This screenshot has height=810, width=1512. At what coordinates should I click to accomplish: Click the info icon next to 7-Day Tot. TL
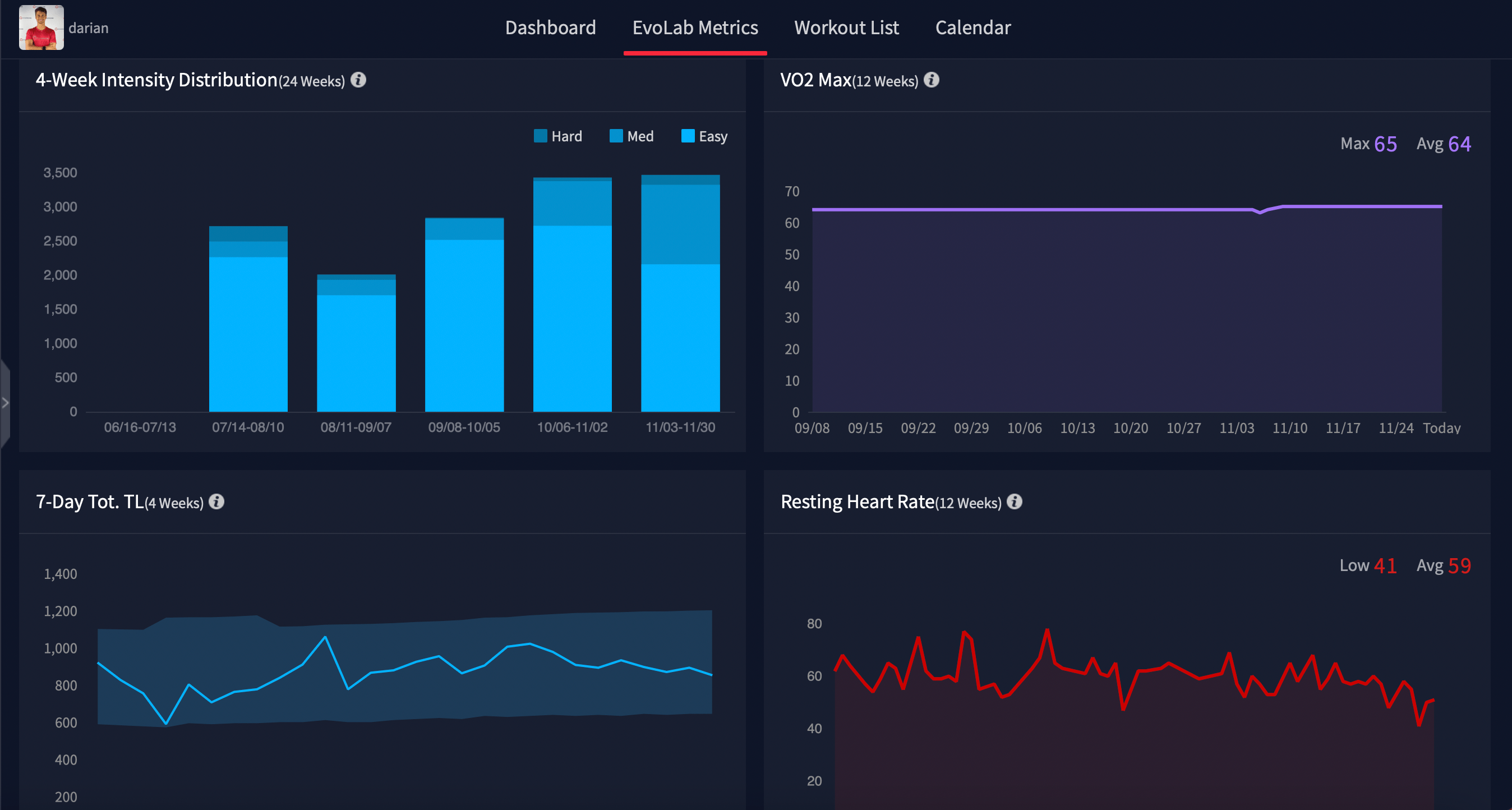[216, 502]
